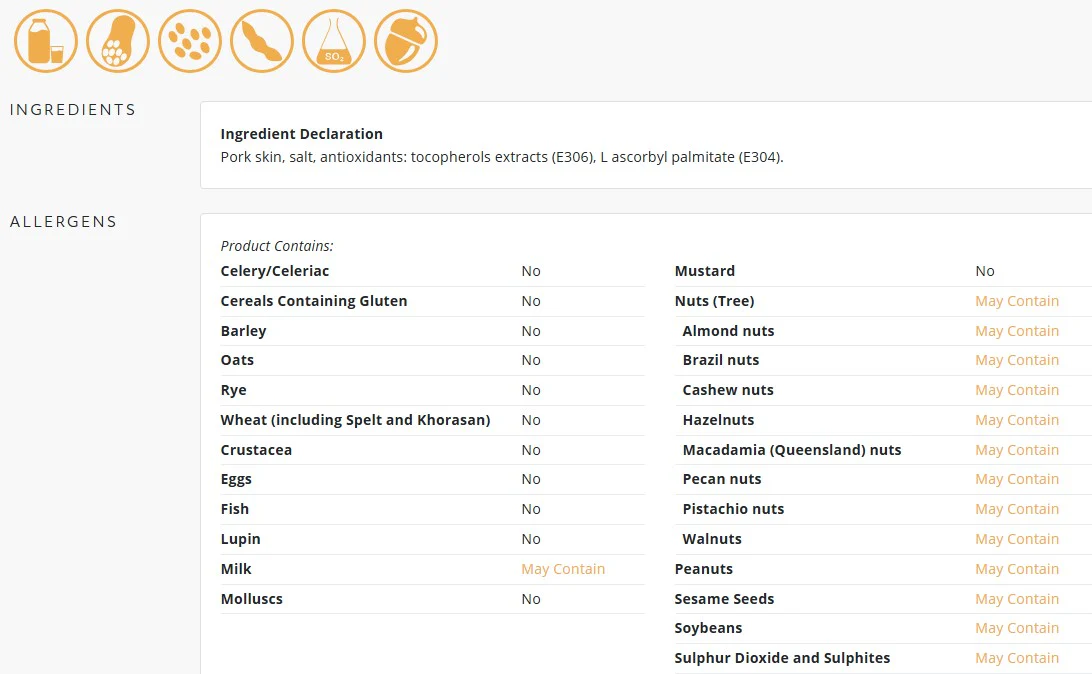Click May Contain beside Peanuts
Screen dimensions: 1092x674
point(1017,569)
